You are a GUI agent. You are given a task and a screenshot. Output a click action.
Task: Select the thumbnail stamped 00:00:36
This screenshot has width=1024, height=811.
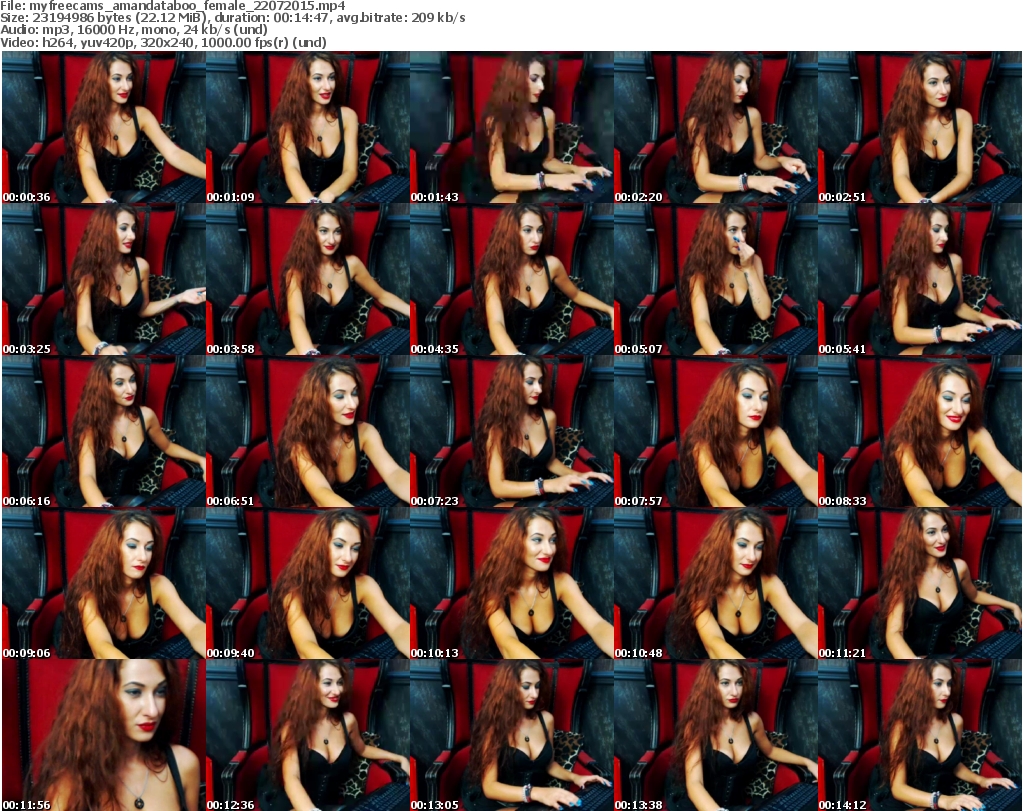104,127
